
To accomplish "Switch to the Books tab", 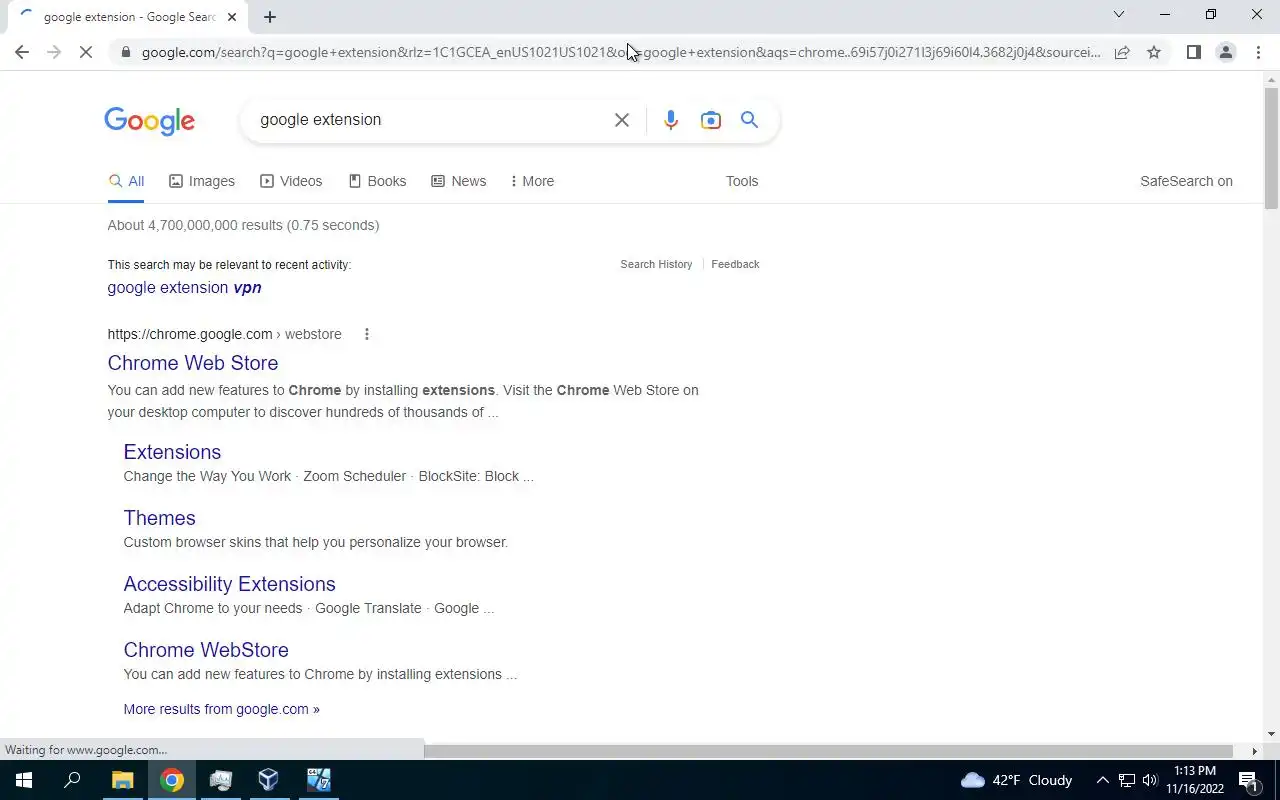I will [x=377, y=181].
